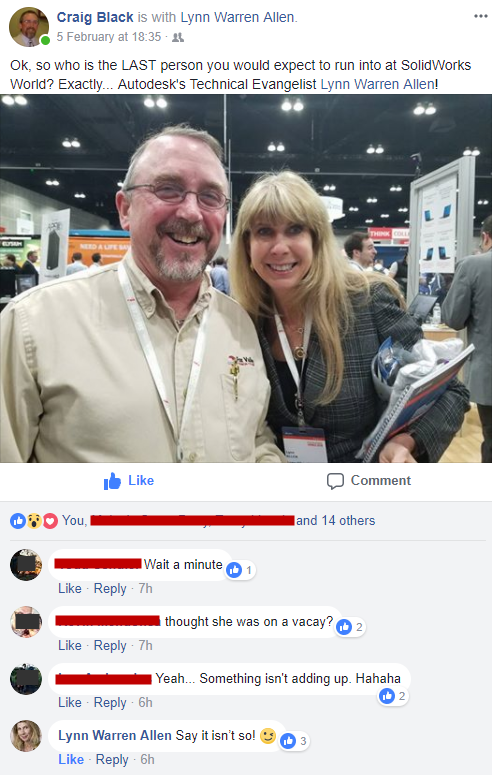This screenshot has width=492, height=775.
Task: Click the friends audience icon next to timestamp
Action: [x=178, y=38]
